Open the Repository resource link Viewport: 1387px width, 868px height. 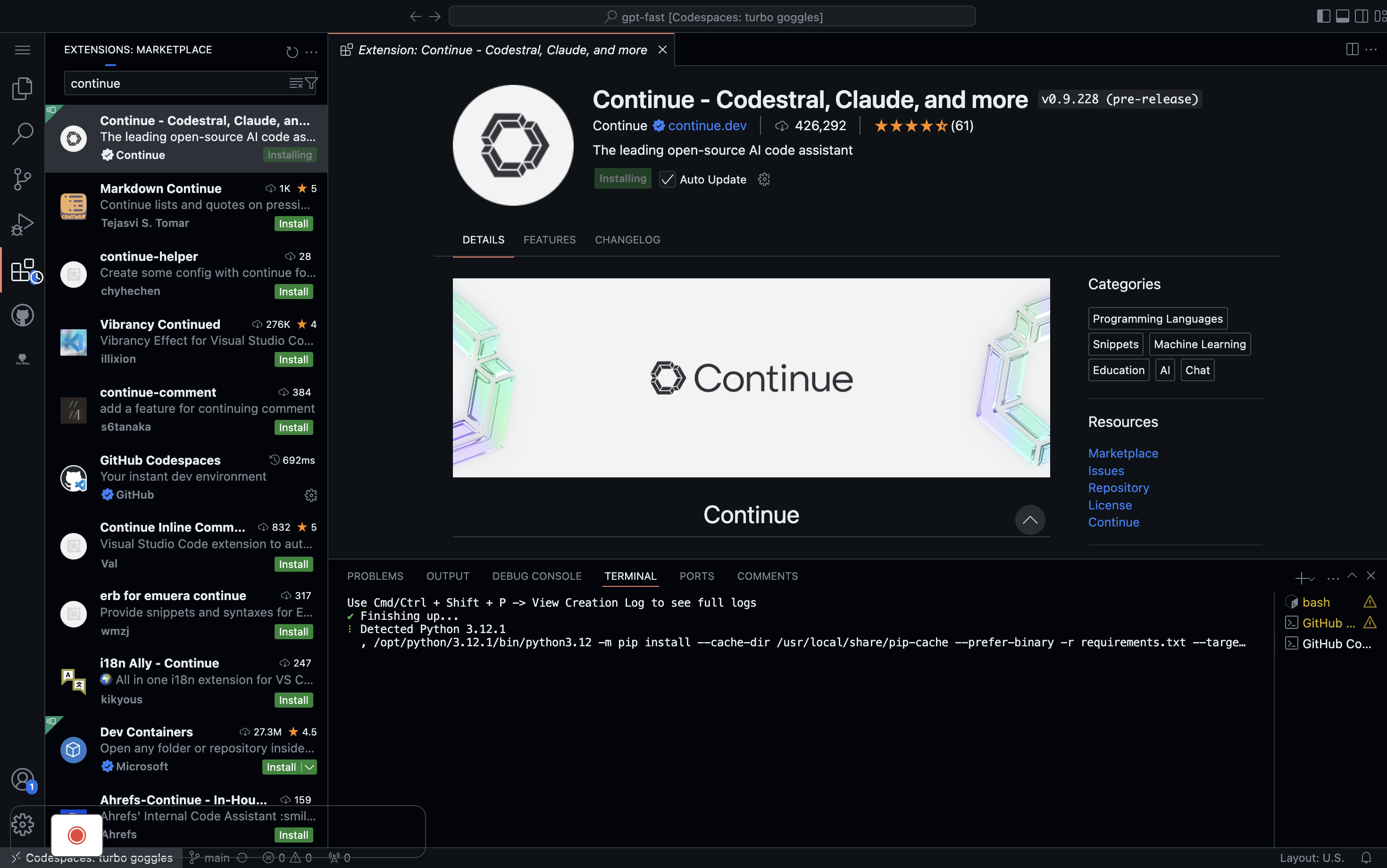[1118, 488]
